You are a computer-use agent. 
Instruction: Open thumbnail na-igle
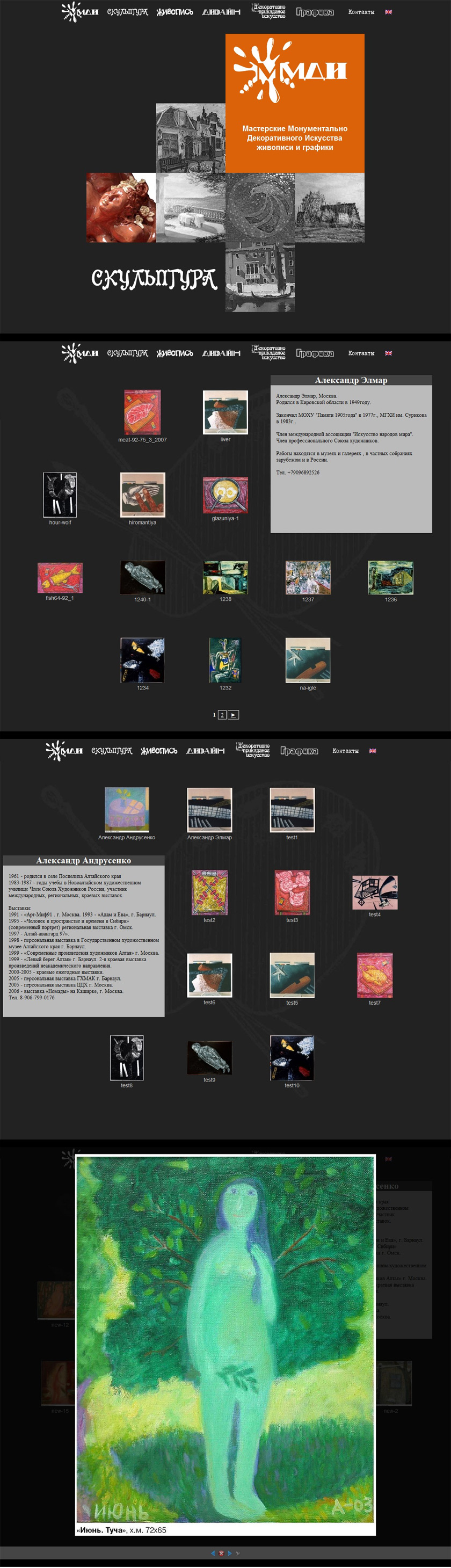308,660
